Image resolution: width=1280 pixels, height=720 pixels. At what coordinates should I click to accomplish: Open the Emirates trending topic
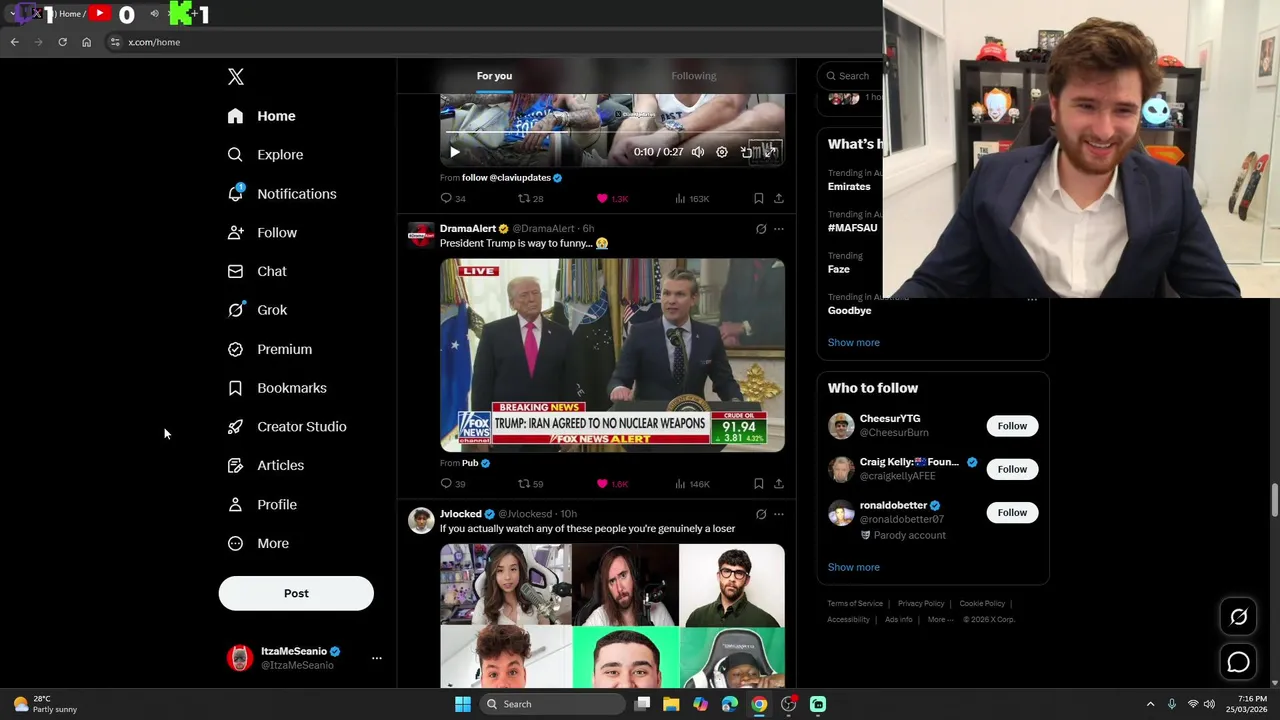pos(849,187)
